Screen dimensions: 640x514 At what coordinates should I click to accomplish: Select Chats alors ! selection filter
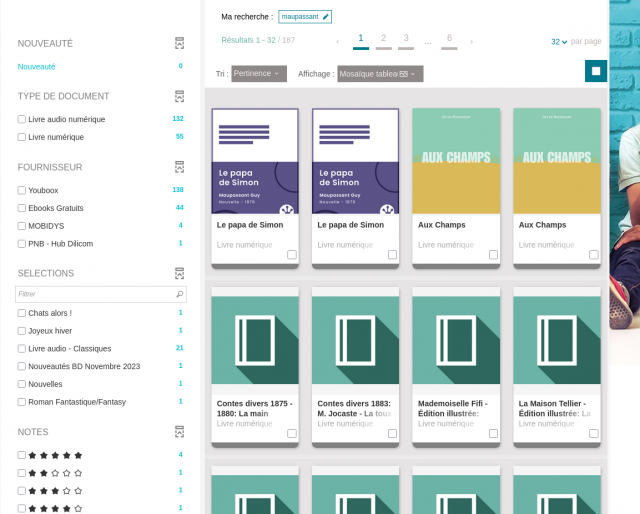point(22,313)
